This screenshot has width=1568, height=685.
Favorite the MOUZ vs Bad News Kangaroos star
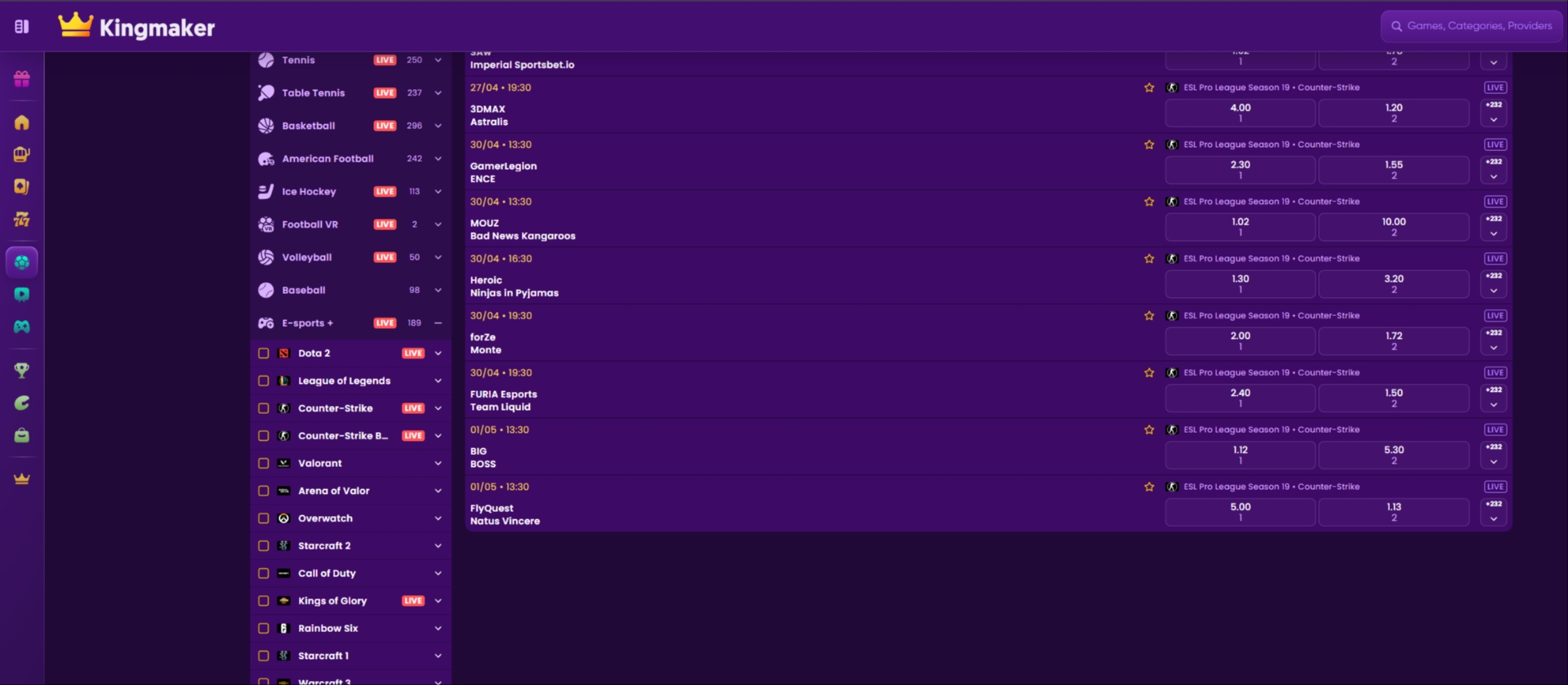coord(1149,202)
